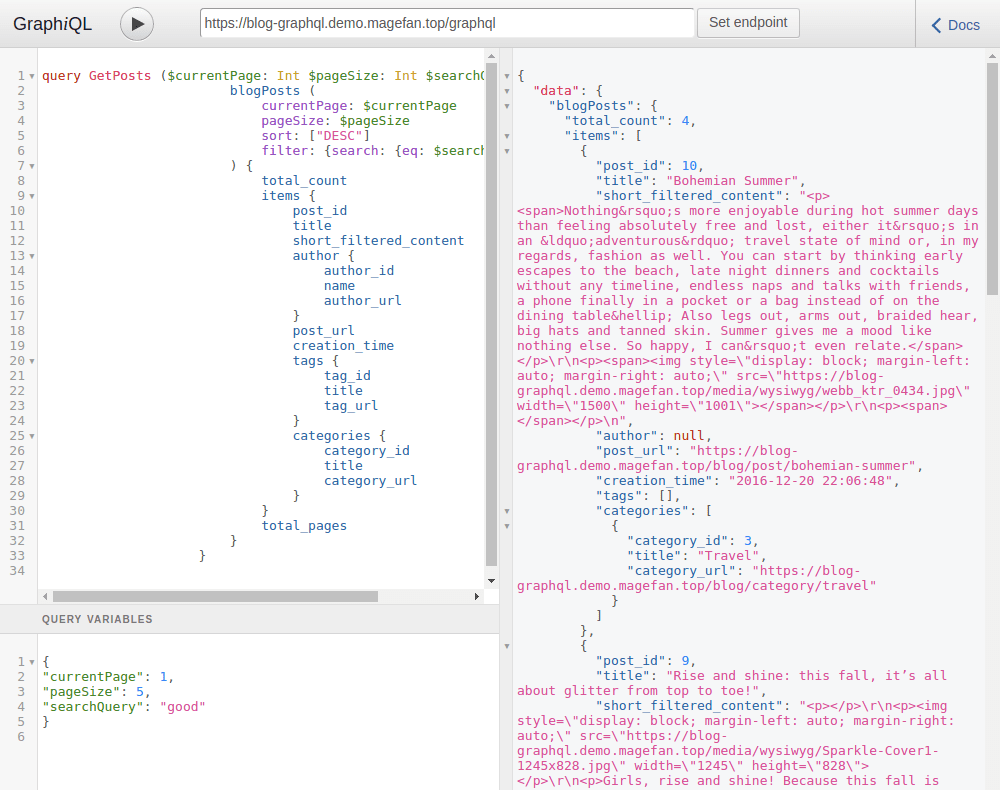Click the query editor horizontal scrollbar thumb
The height and width of the screenshot is (790, 1000).
tap(216, 596)
